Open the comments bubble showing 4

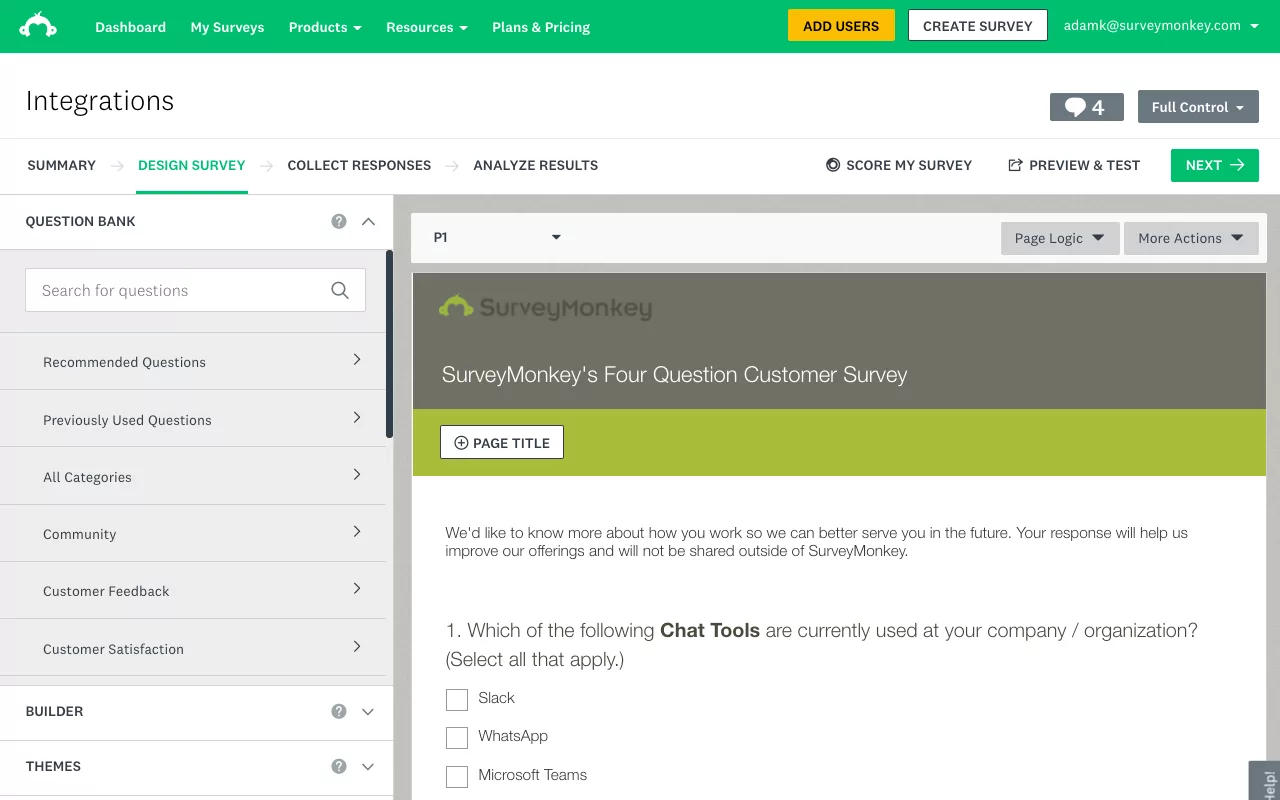coord(1086,107)
